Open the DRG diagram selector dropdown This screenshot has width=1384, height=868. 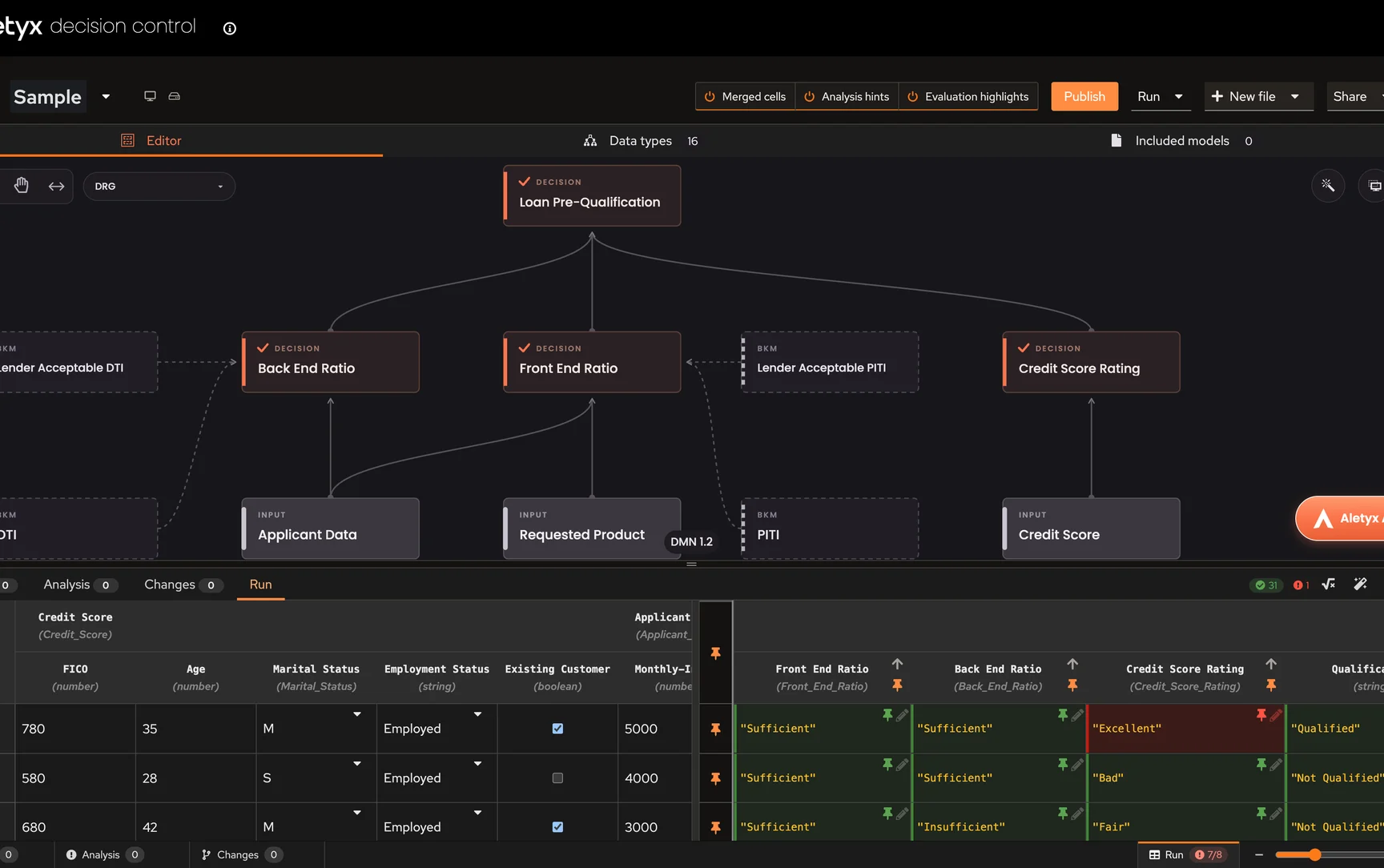tap(159, 187)
